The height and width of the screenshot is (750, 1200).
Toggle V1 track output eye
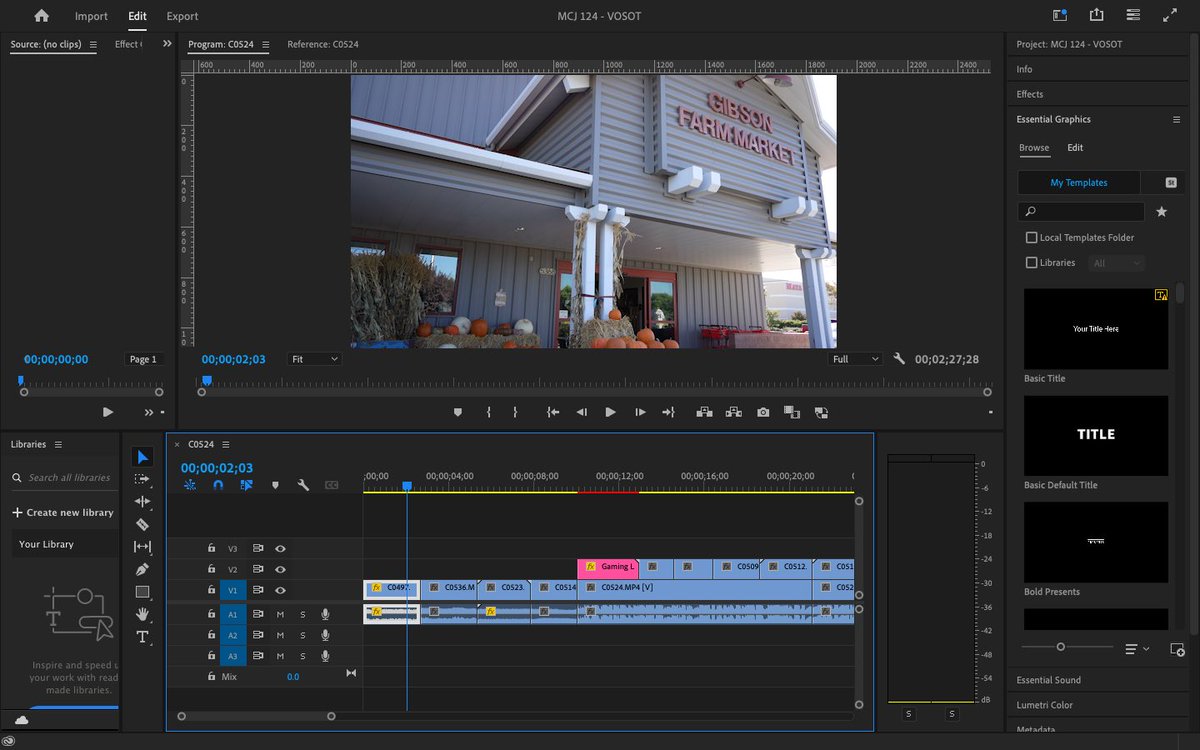pyautogui.click(x=281, y=590)
